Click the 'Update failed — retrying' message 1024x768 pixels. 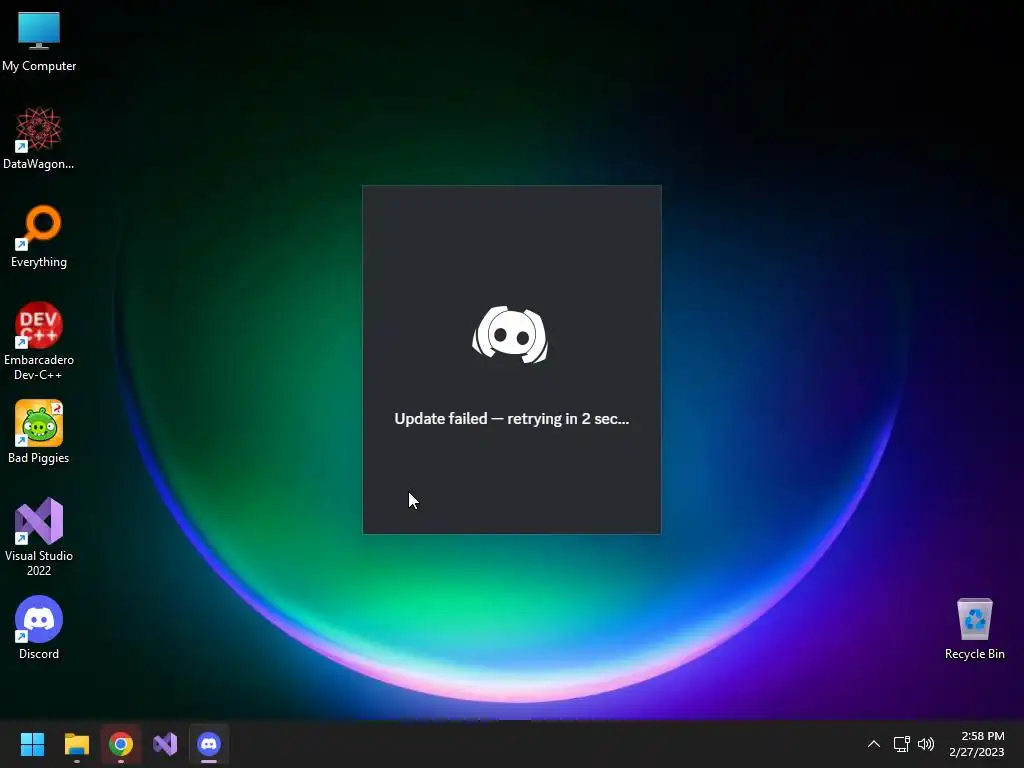pyautogui.click(x=511, y=419)
